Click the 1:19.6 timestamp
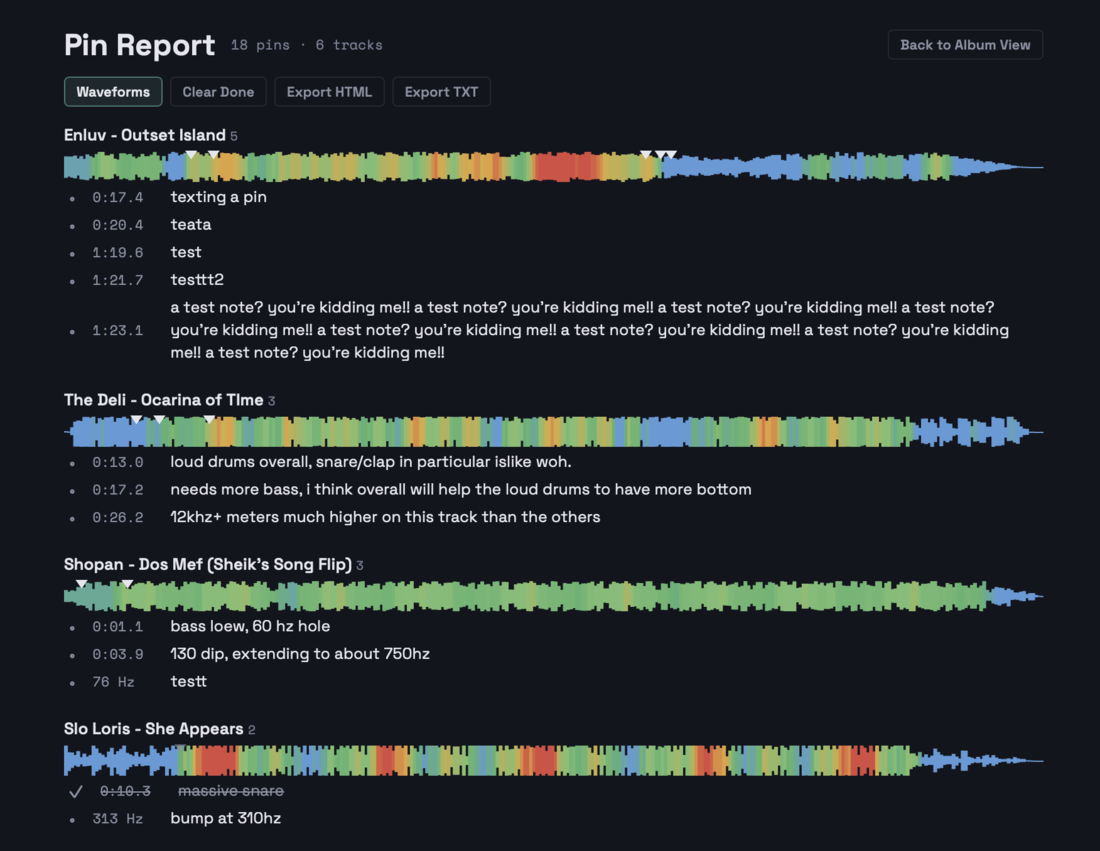Viewport: 1100px width, 851px height. [x=118, y=253]
